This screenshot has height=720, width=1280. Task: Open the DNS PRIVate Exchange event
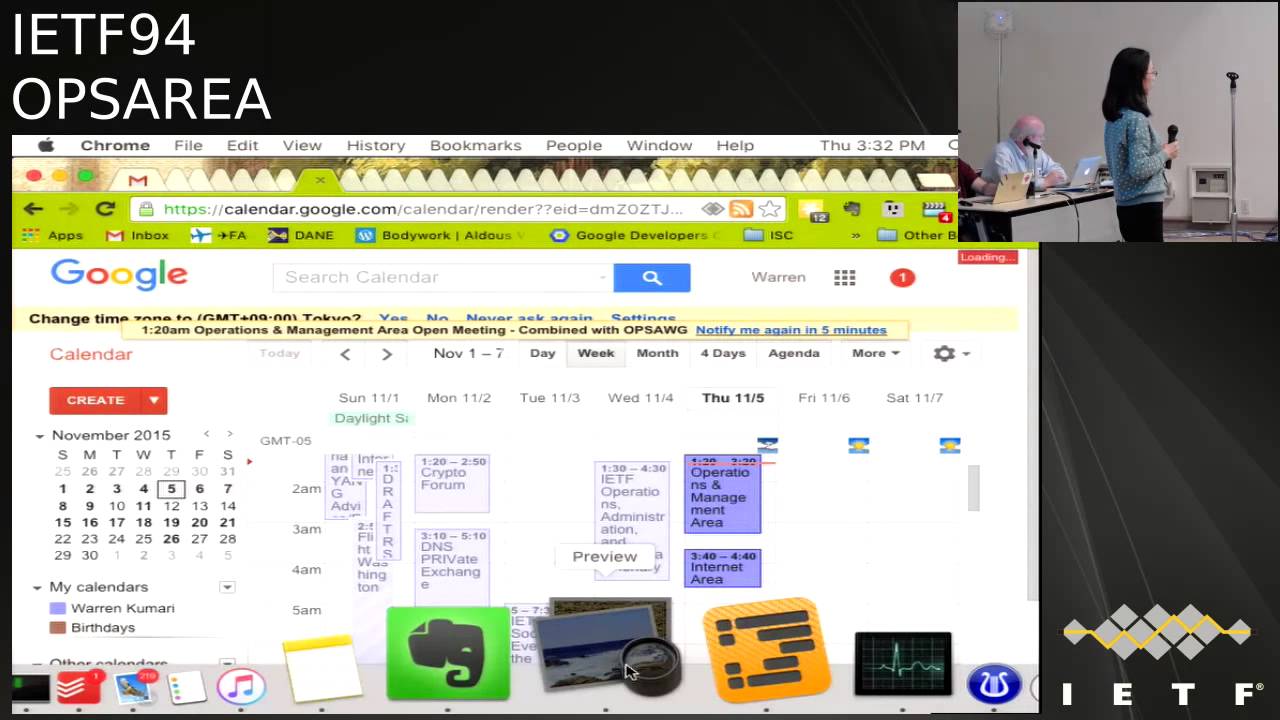tap(452, 567)
